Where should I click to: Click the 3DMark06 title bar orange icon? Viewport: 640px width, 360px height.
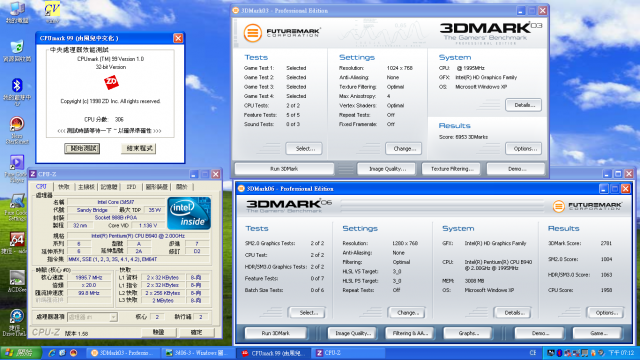(x=241, y=189)
